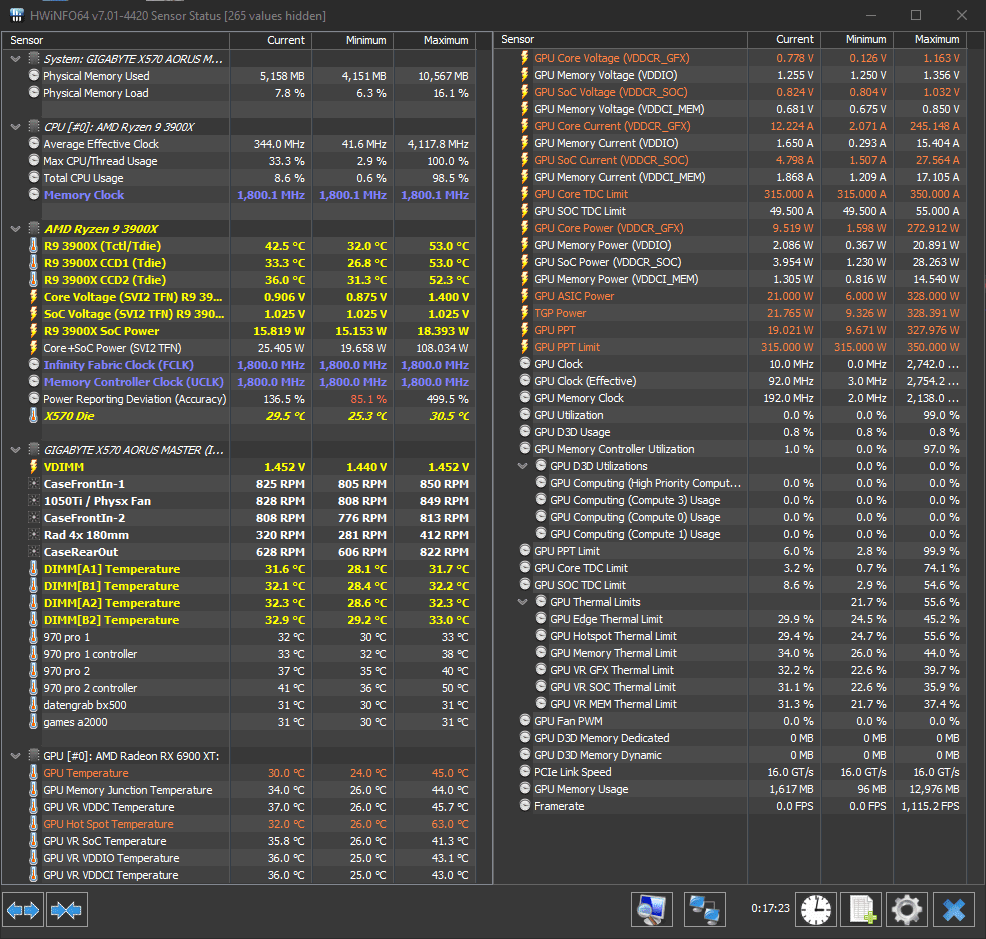Collapse the yellow AMD Ryzen 9 3900X group

[x=16, y=229]
